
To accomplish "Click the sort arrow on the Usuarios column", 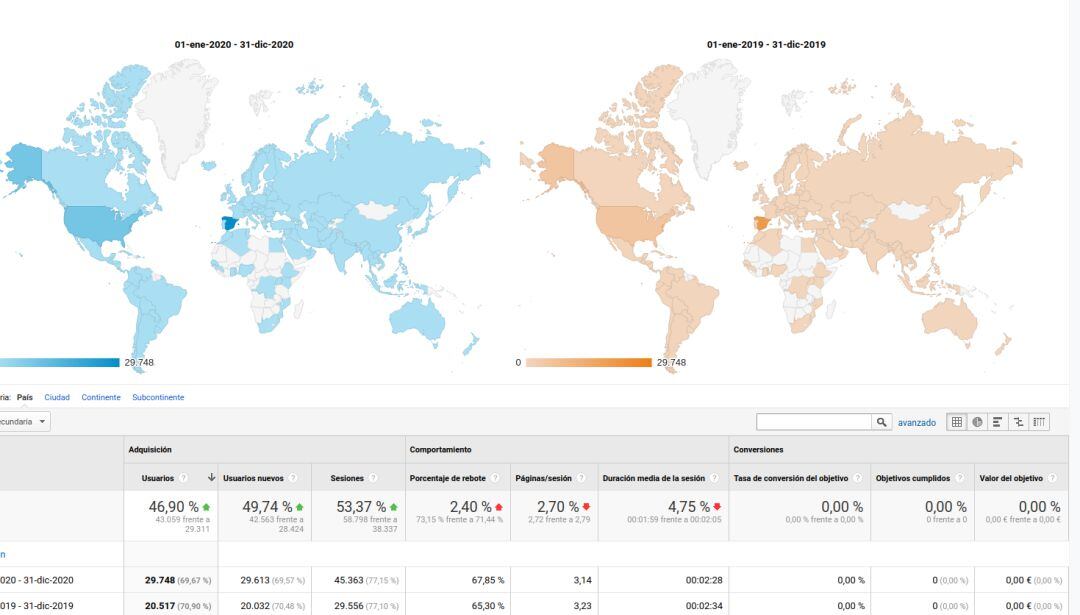I will (212, 477).
